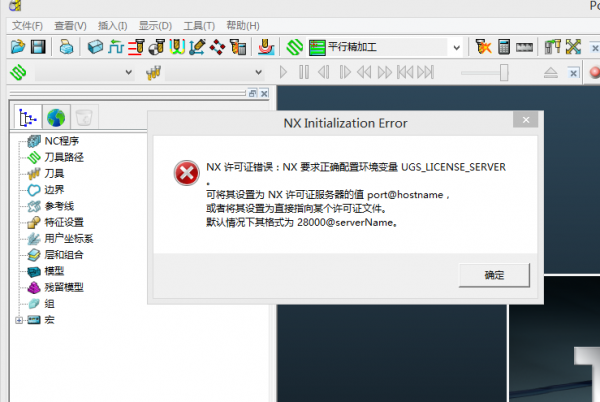Click the red sphere icon at right
Viewport: 600px width, 402px height.
(595, 72)
